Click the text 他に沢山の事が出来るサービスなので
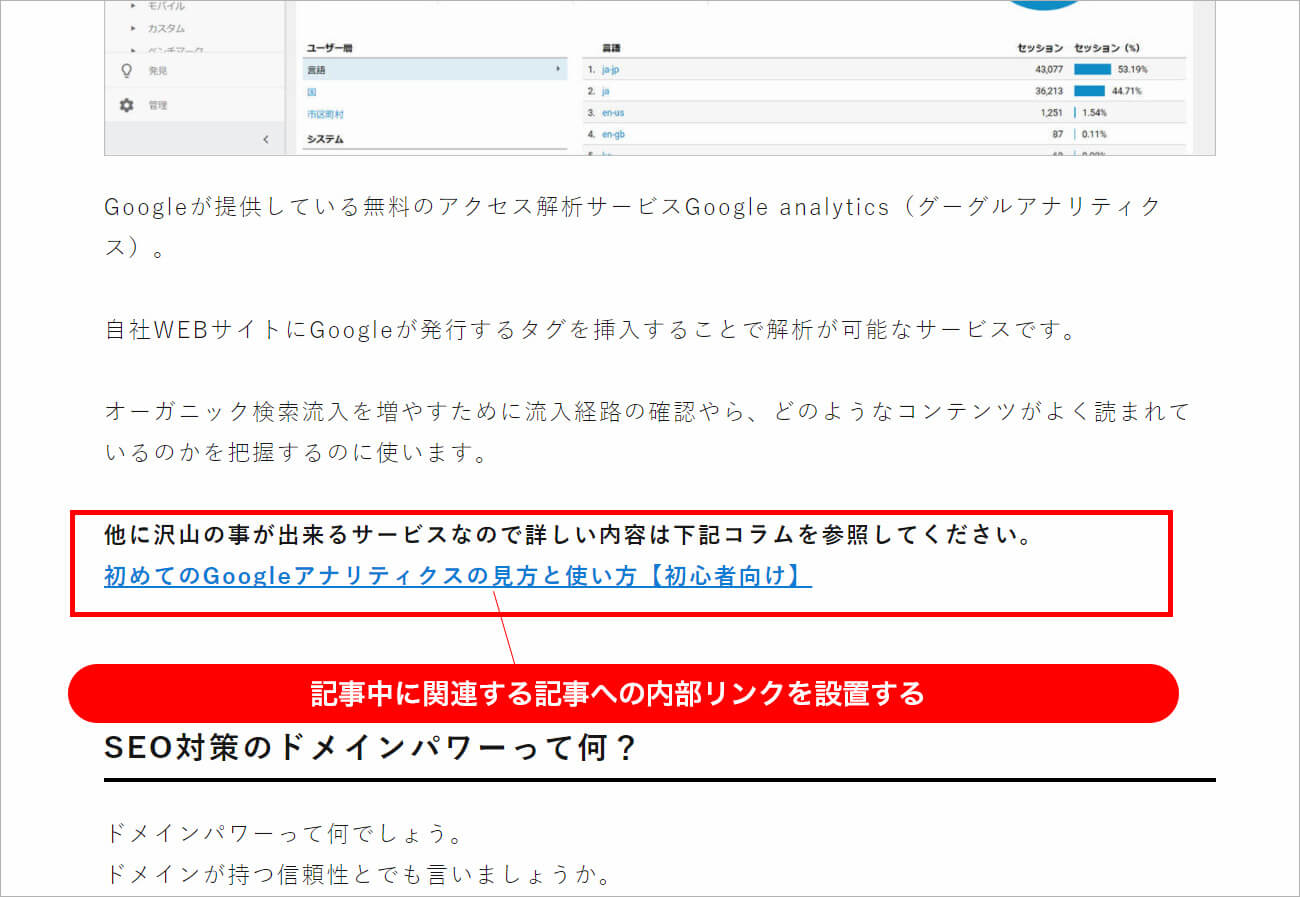This screenshot has height=897, width=1300. [x=313, y=535]
